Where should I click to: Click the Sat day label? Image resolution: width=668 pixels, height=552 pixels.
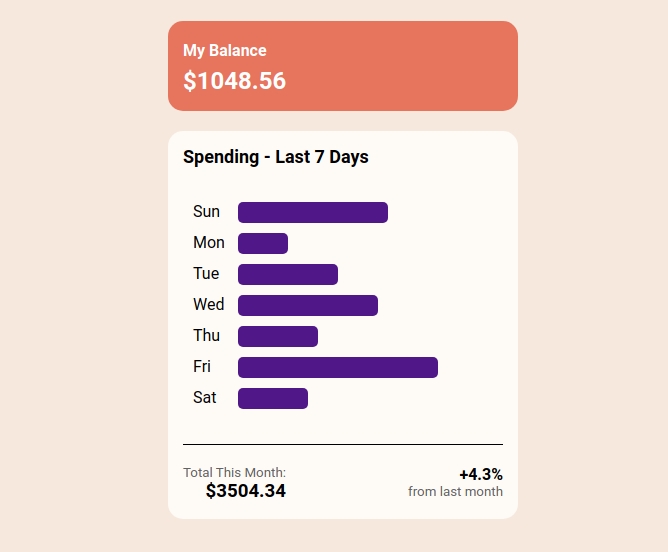coord(204,398)
